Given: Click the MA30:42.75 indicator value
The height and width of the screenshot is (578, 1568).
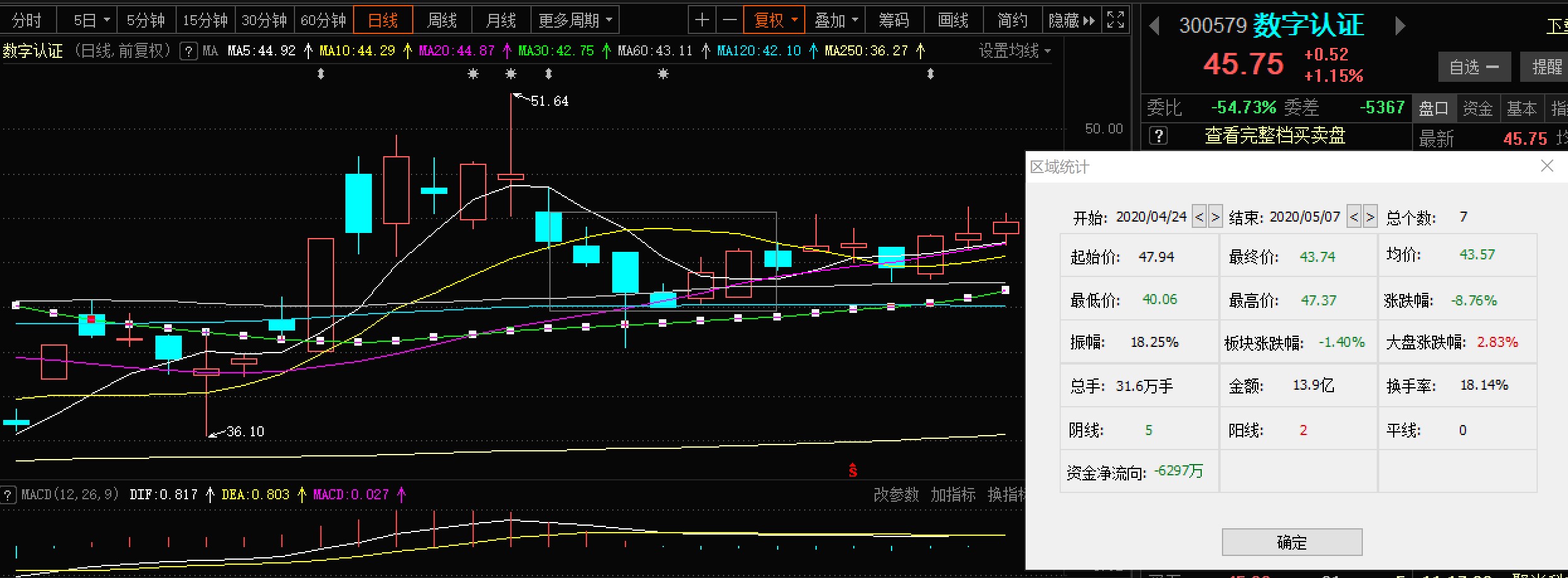Looking at the screenshot, I should pyautogui.click(x=556, y=50).
